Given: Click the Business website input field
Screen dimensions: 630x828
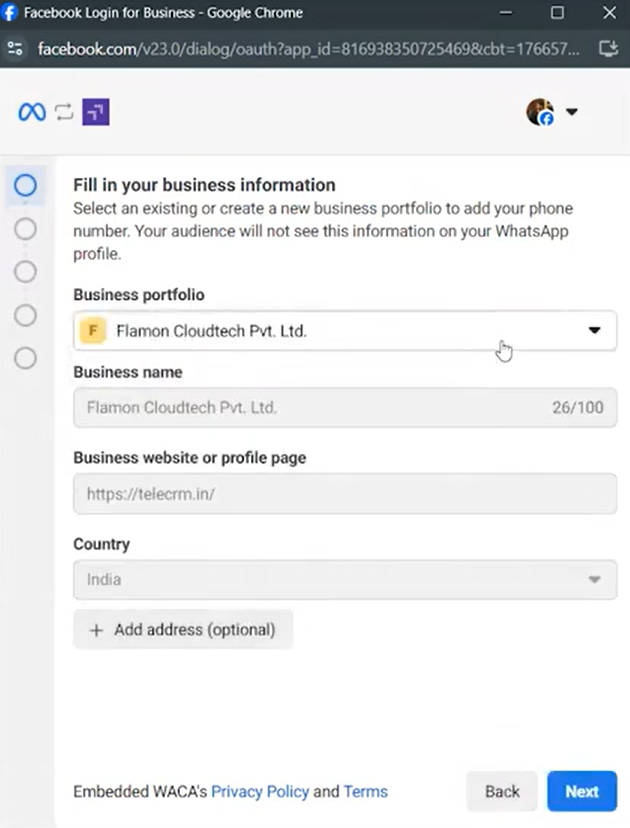Looking at the screenshot, I should point(345,494).
